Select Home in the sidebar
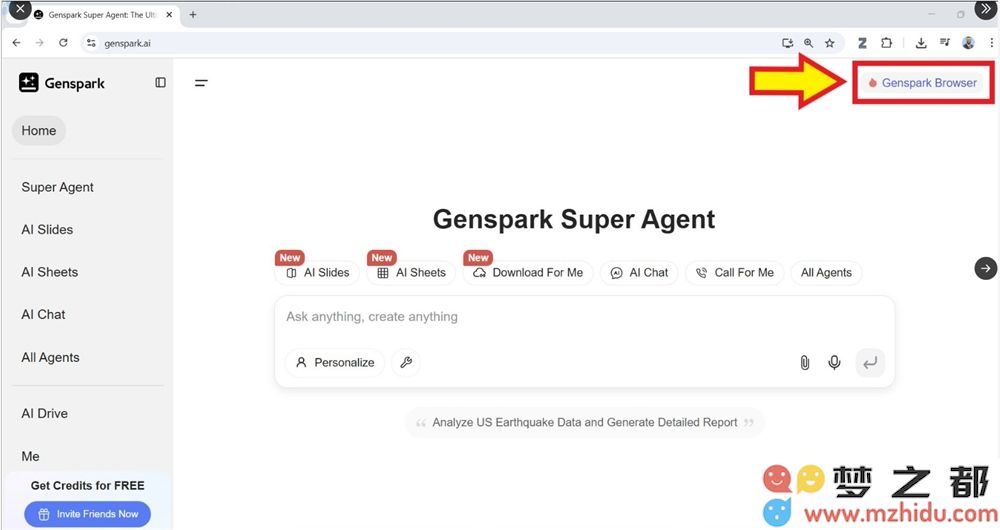This screenshot has height=530, width=1000. coord(39,131)
